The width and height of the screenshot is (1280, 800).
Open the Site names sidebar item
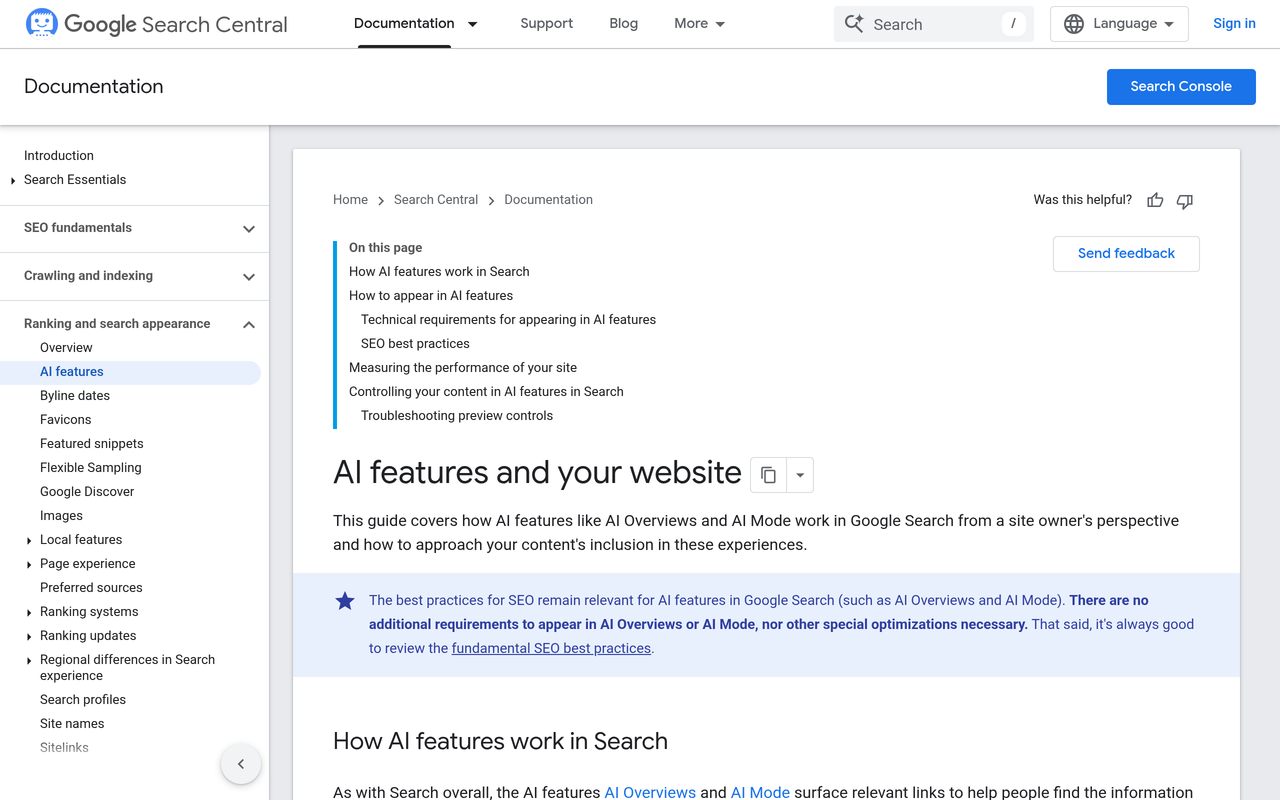(72, 724)
